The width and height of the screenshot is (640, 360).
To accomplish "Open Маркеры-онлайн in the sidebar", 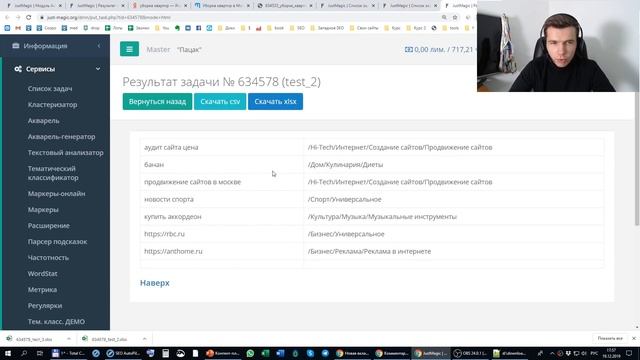I will pos(56,193).
